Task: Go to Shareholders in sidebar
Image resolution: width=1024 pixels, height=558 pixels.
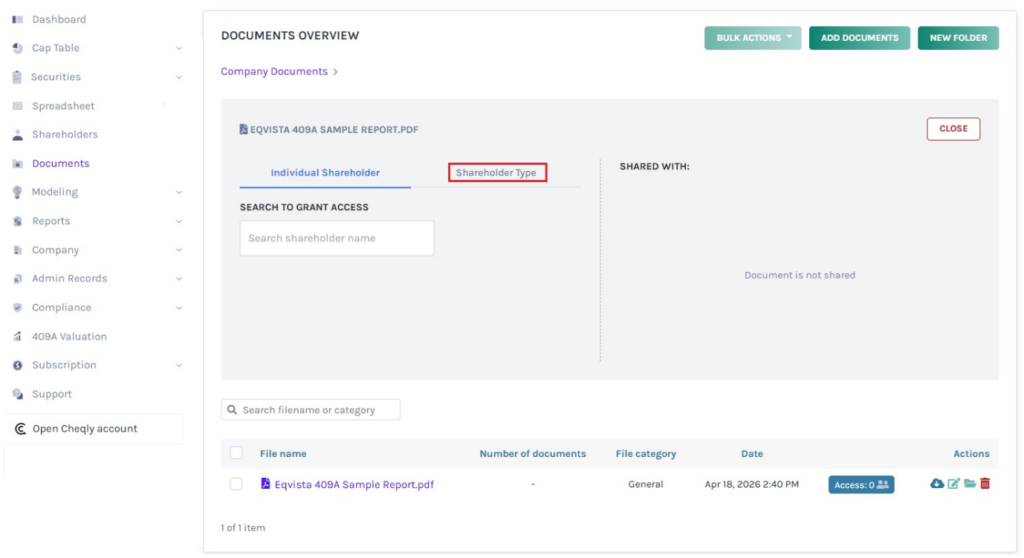Action: point(64,134)
